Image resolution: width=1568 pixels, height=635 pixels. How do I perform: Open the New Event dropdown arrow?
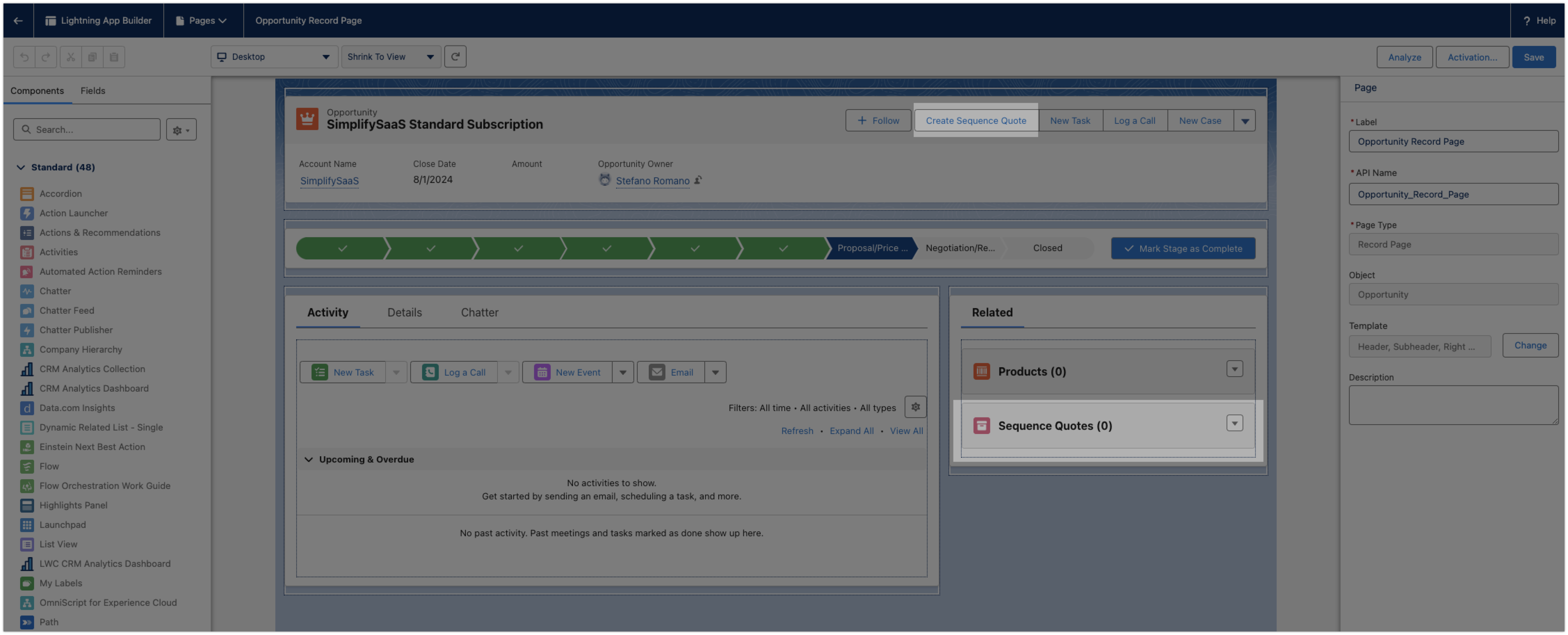[623, 372]
